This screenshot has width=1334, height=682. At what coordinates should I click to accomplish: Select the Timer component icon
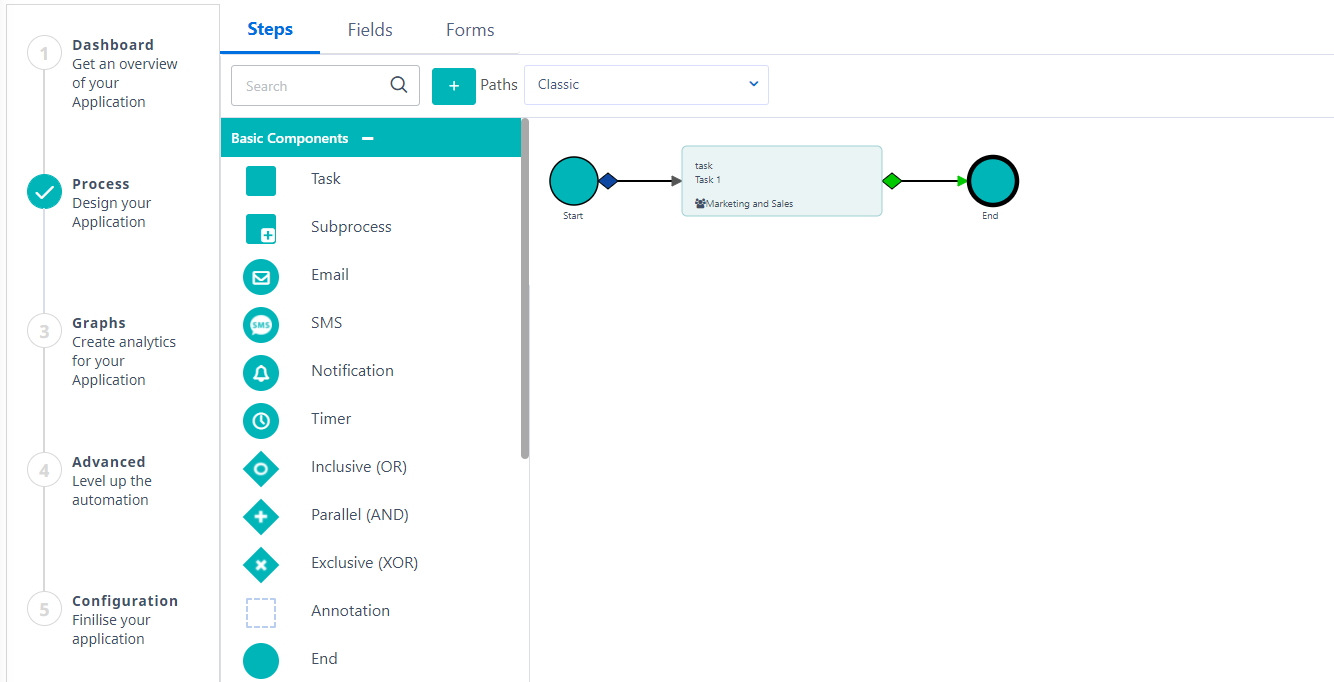261,421
